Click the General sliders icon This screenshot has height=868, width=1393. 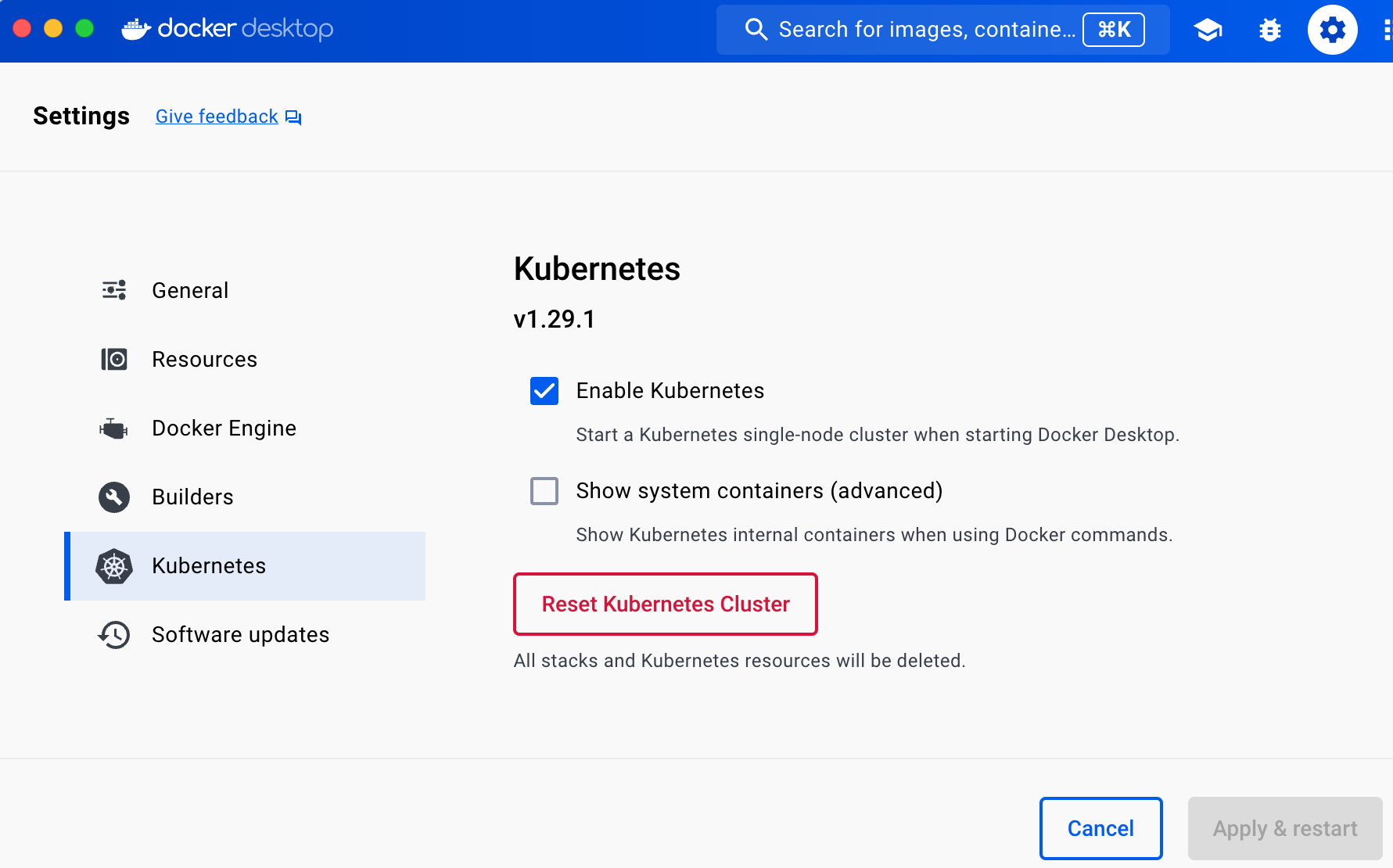coord(114,290)
